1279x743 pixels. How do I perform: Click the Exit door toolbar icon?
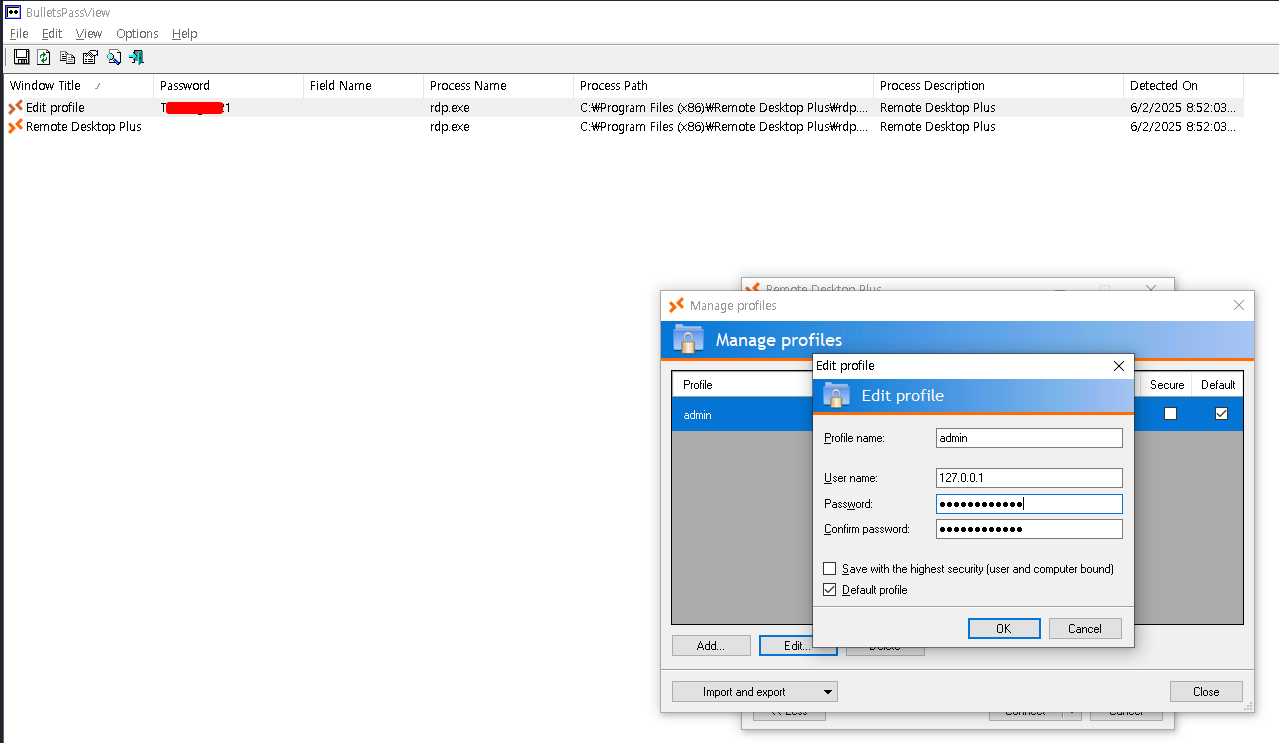coord(137,57)
